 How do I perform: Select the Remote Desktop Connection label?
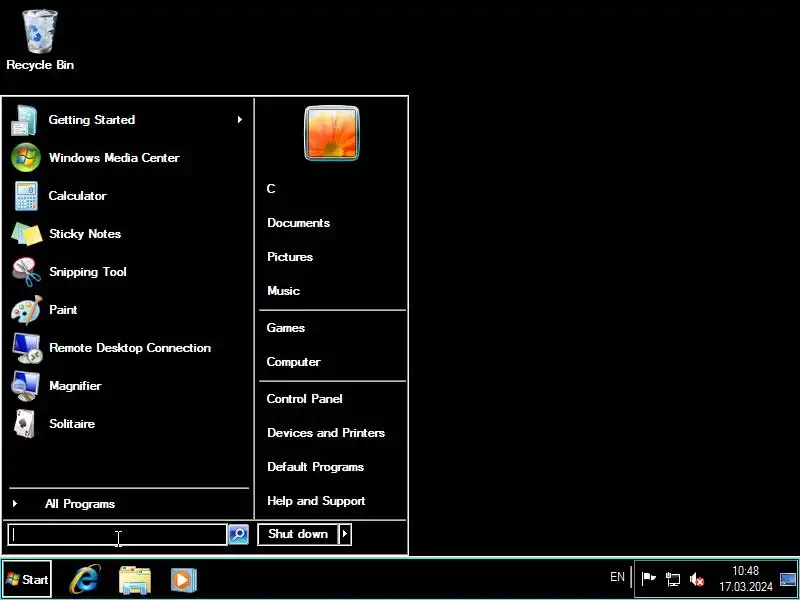click(130, 348)
